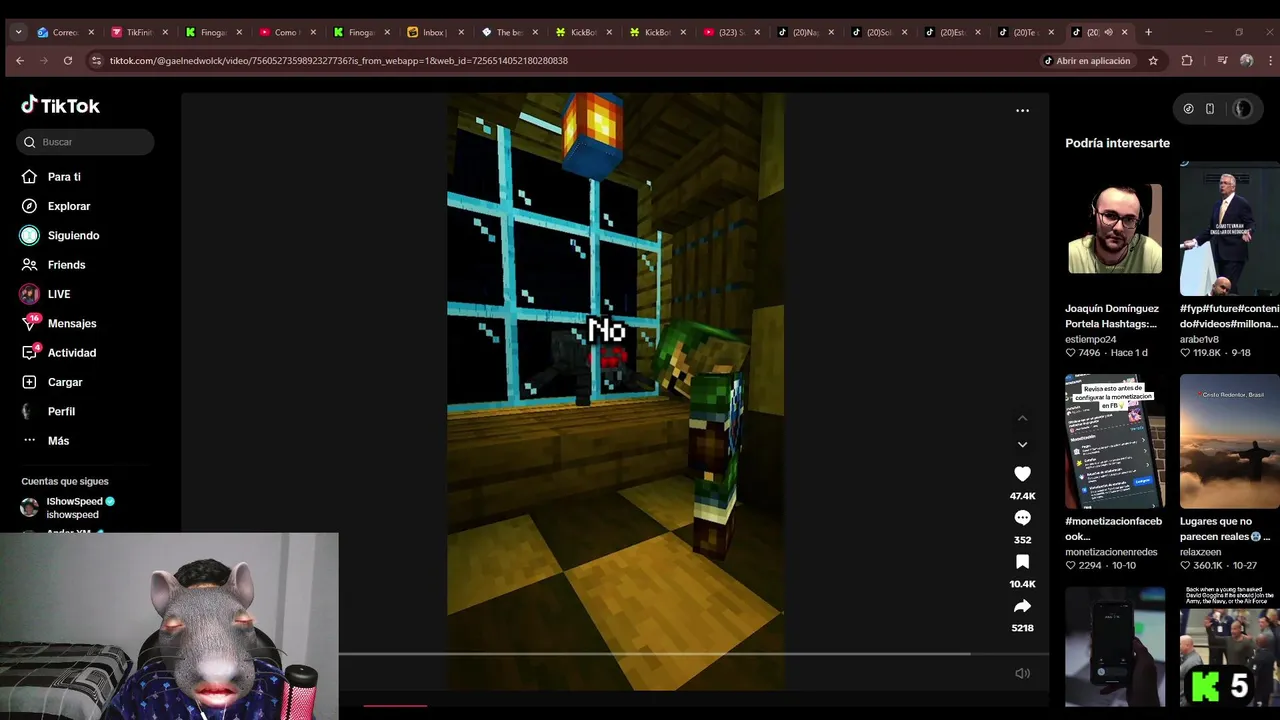Screen dimensions: 1280x720
Task: Open the browser media control icon
Action: pyautogui.click(x=1222, y=60)
